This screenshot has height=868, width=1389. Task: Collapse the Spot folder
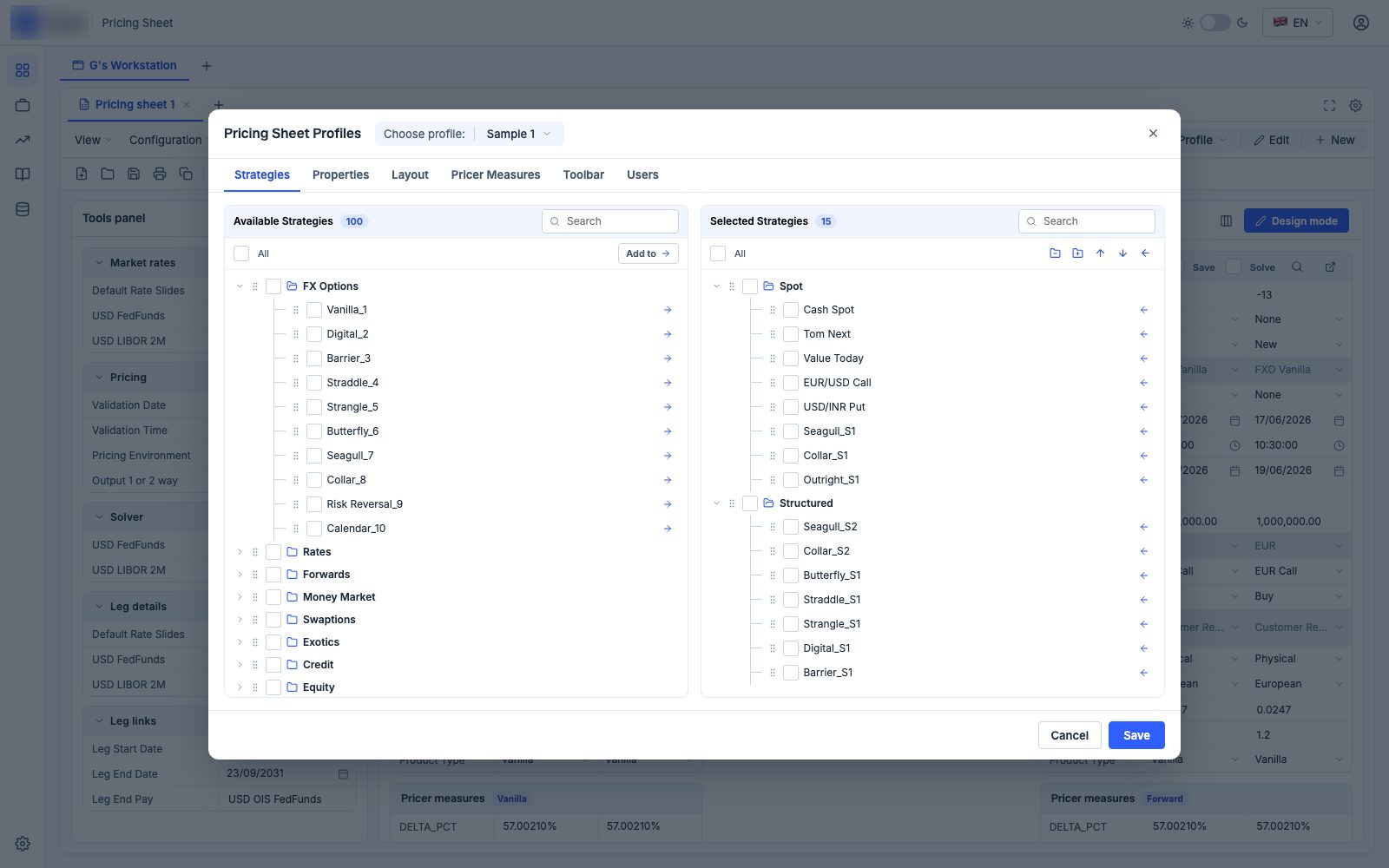717,286
